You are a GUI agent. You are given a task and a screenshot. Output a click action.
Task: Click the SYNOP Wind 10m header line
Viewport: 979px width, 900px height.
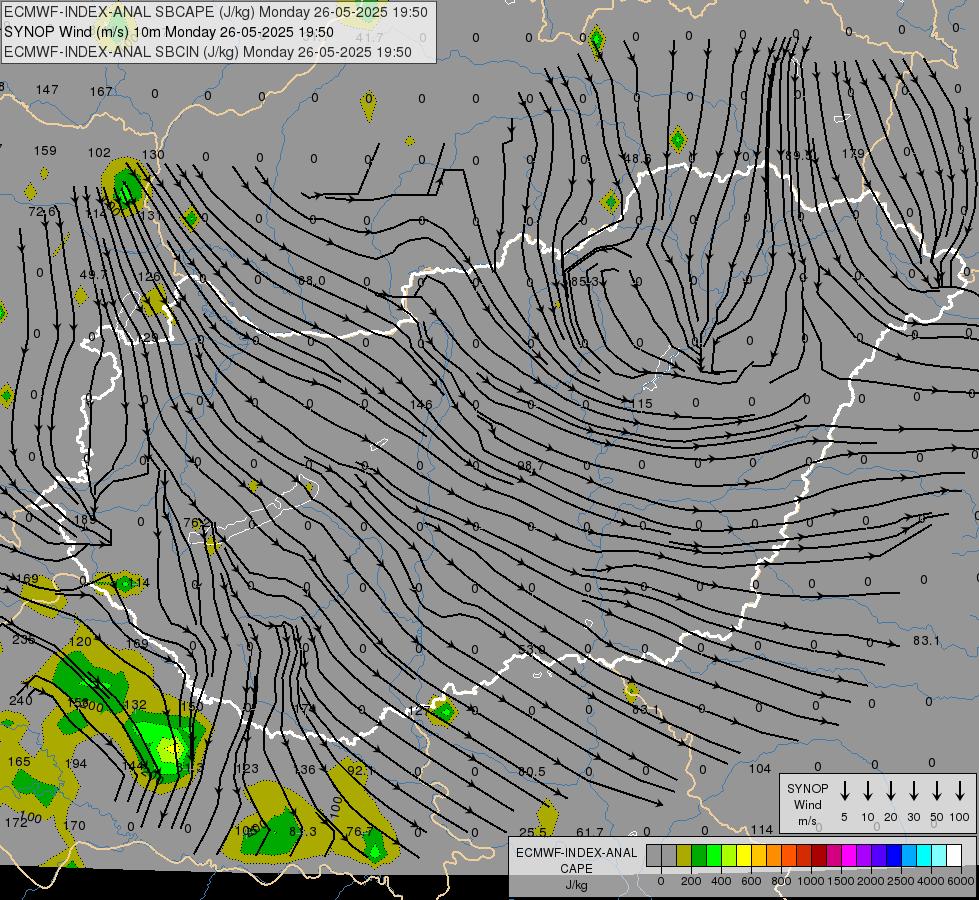click(169, 32)
